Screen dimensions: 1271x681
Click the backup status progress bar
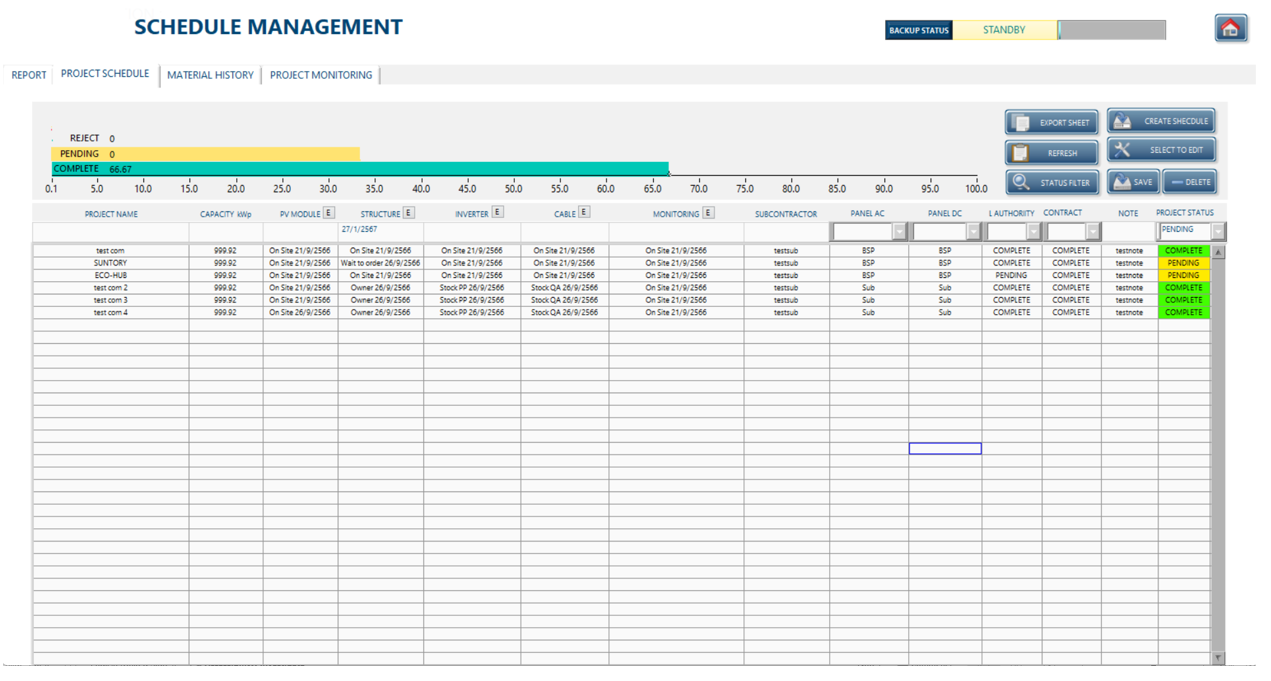pos(1112,30)
